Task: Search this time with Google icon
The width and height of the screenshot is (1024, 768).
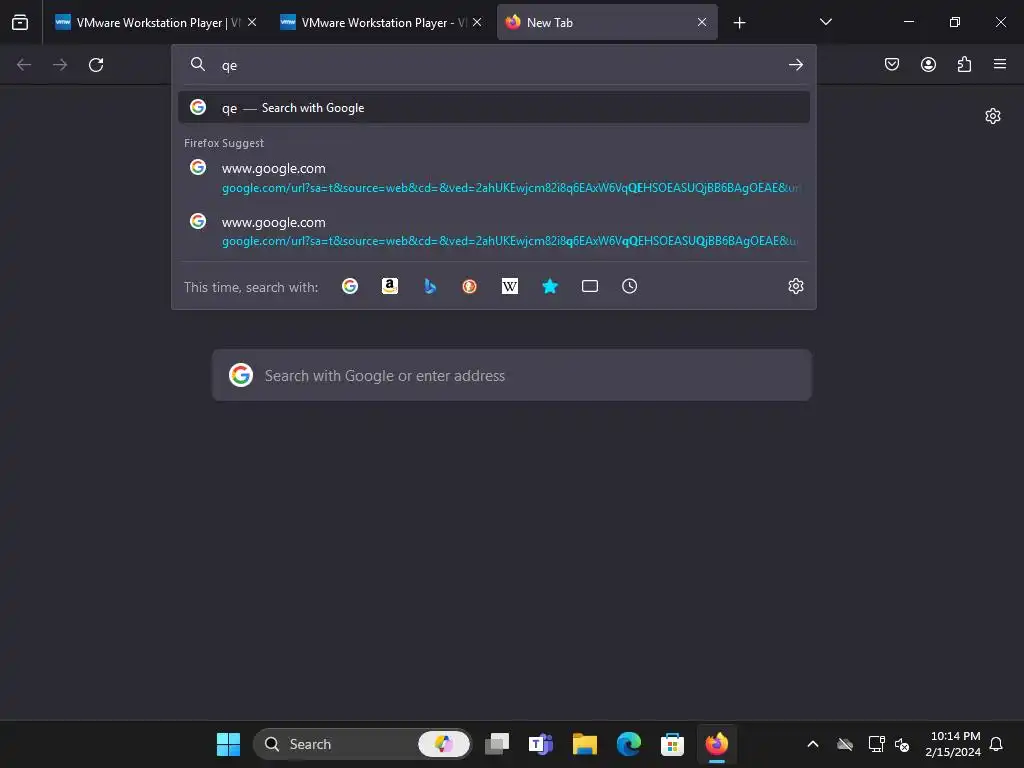Action: (x=350, y=286)
